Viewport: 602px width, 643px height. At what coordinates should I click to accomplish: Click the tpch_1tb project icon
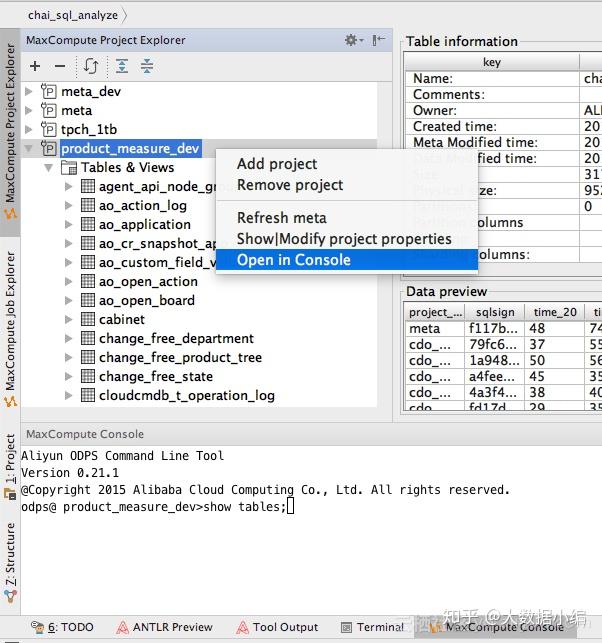tap(48, 130)
